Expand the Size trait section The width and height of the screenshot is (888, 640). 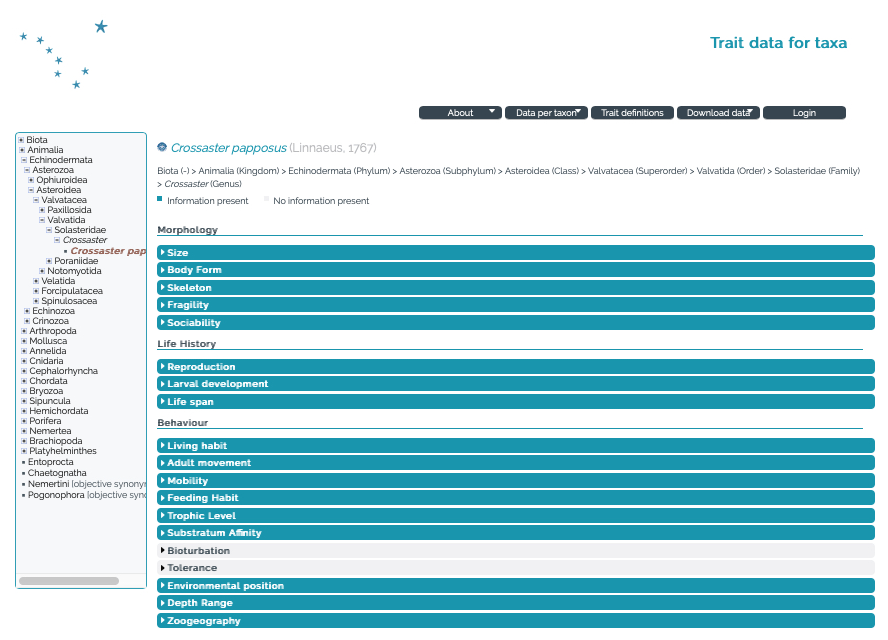(x=515, y=253)
